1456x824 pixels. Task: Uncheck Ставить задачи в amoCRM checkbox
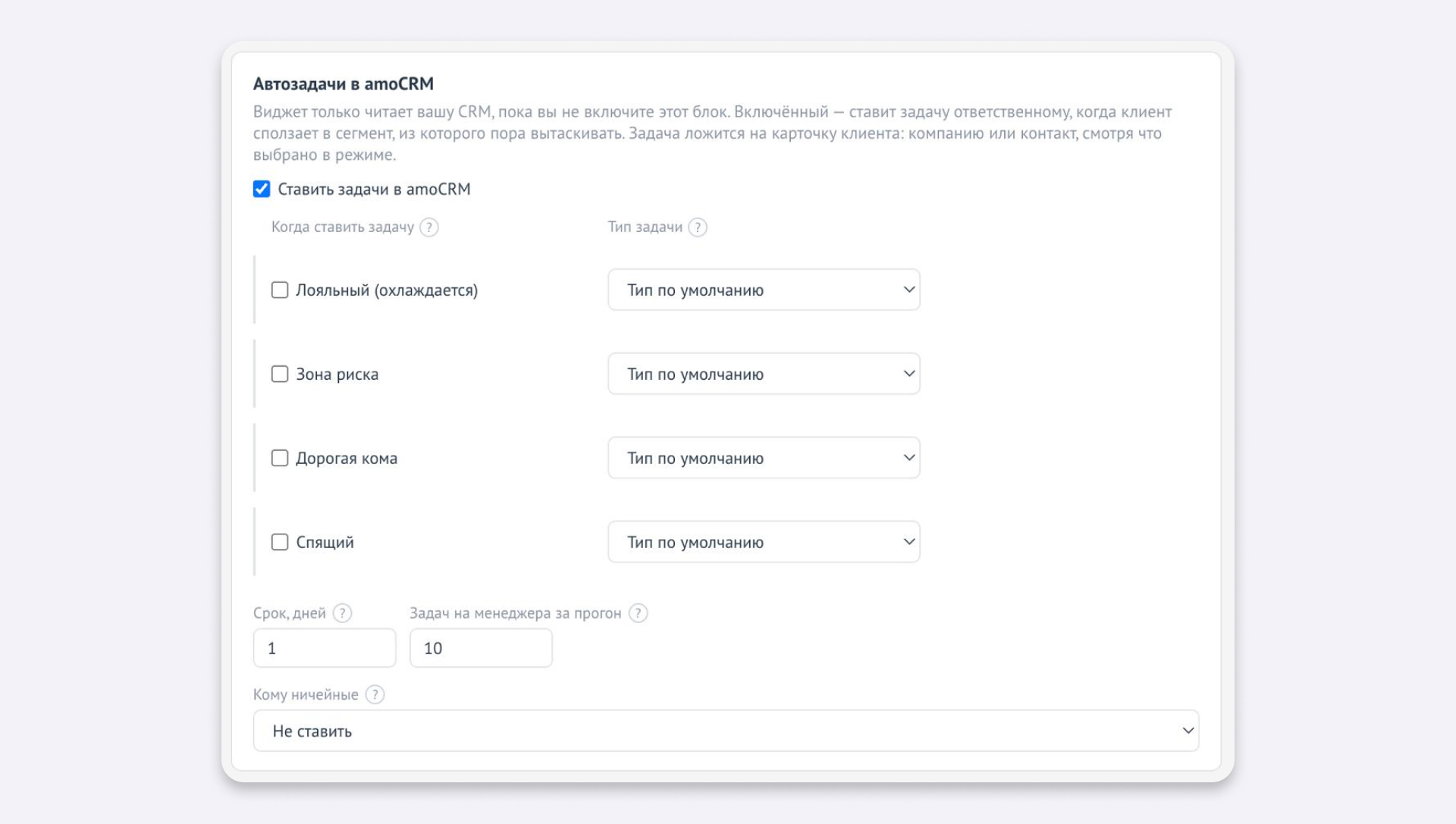point(262,189)
